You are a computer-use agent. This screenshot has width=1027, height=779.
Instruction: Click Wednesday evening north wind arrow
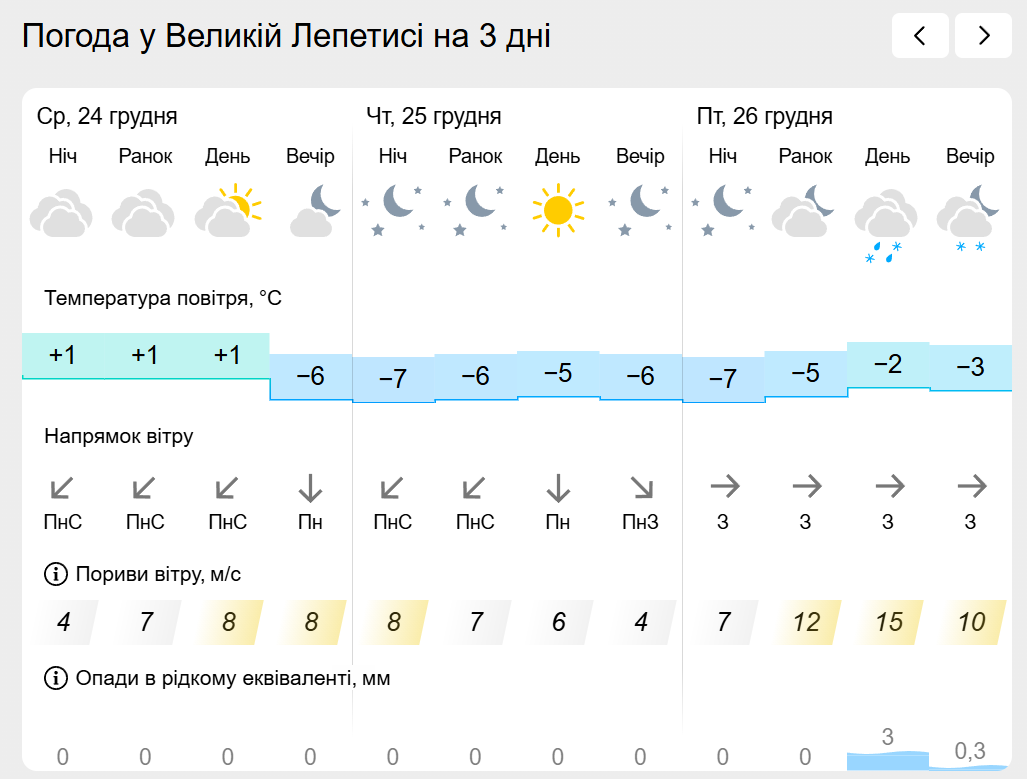point(310,488)
